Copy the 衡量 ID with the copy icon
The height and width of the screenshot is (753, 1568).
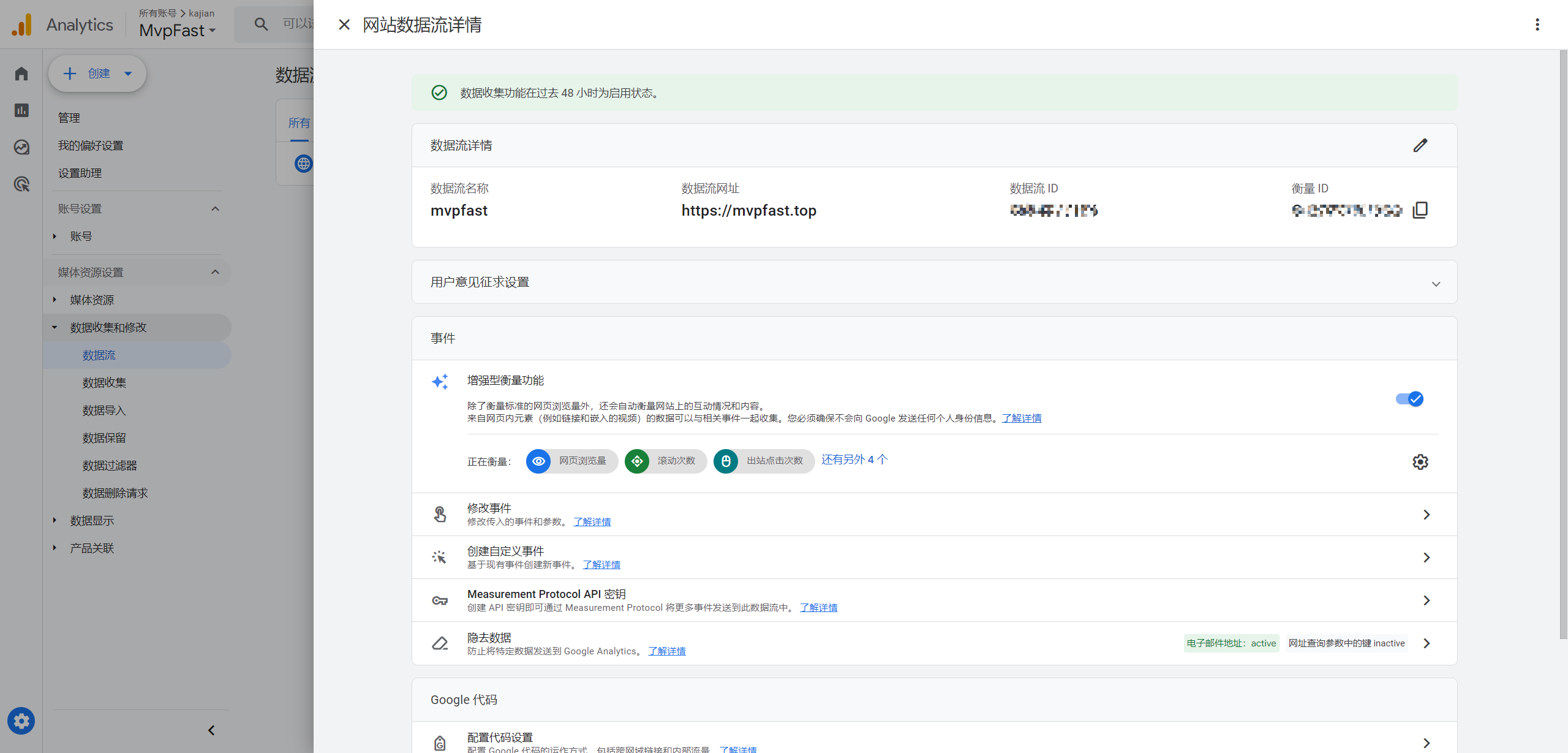click(x=1420, y=210)
